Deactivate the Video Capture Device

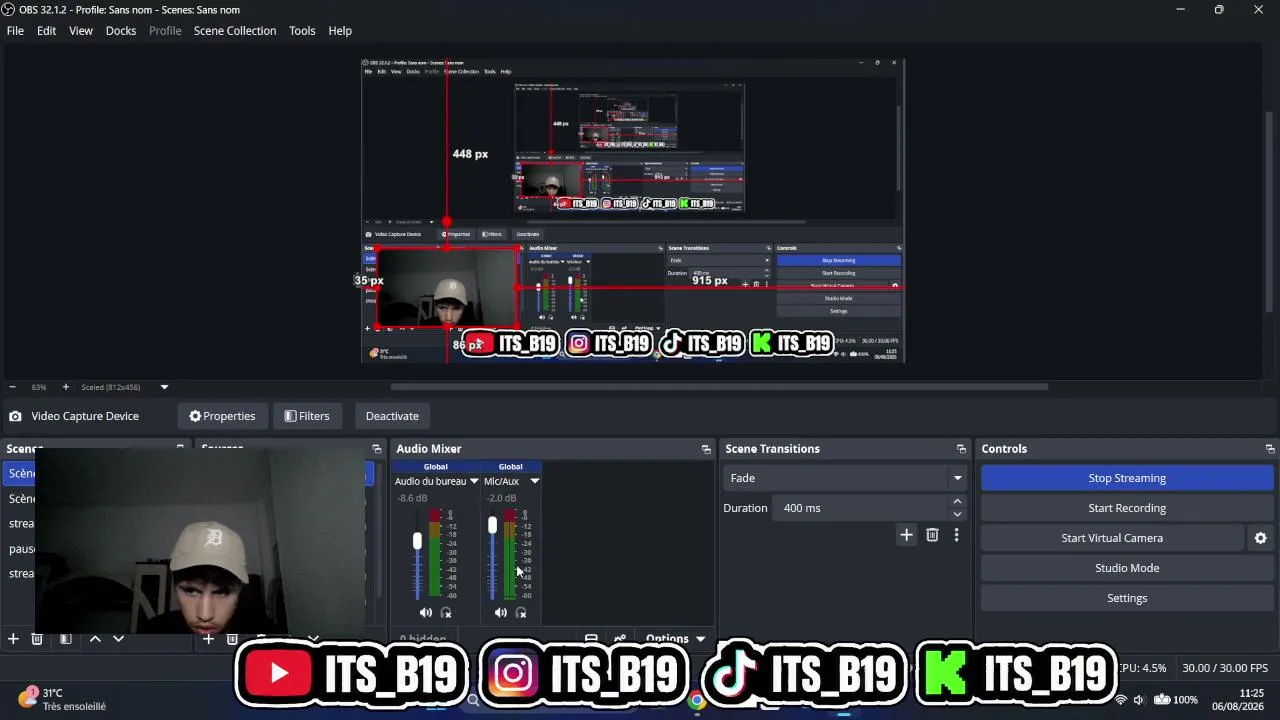click(392, 416)
